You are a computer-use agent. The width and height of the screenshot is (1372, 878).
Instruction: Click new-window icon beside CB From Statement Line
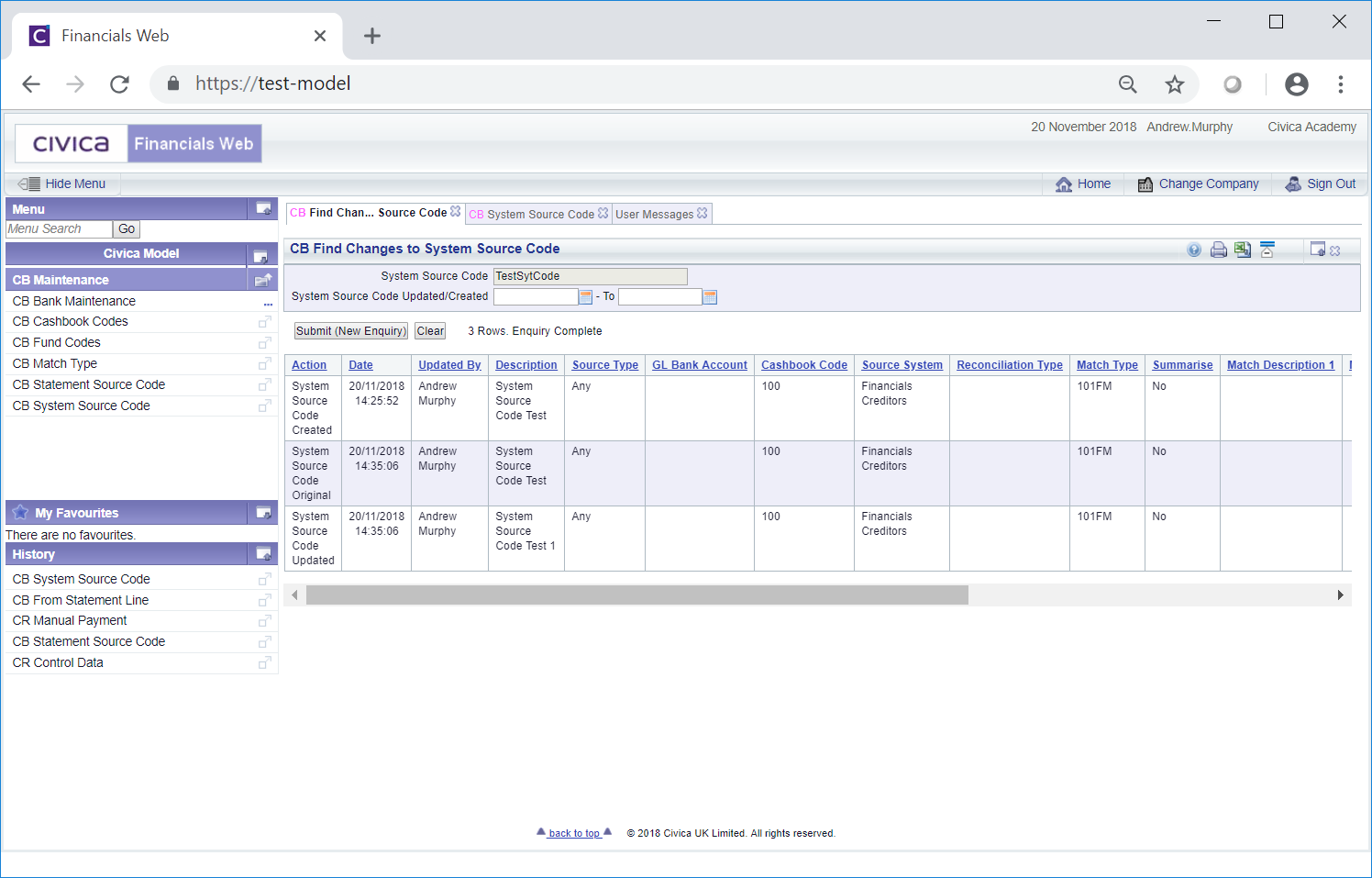[x=265, y=601]
